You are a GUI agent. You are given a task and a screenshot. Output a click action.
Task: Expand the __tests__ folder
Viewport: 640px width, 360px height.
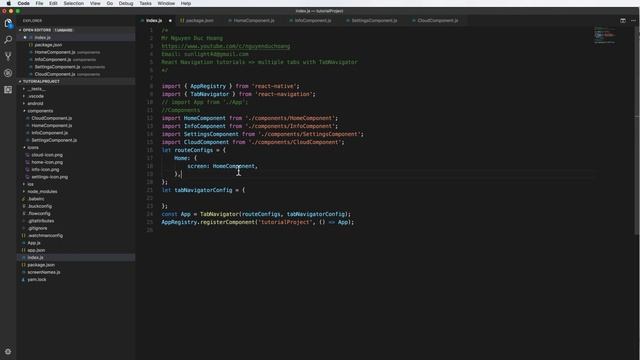(24, 89)
